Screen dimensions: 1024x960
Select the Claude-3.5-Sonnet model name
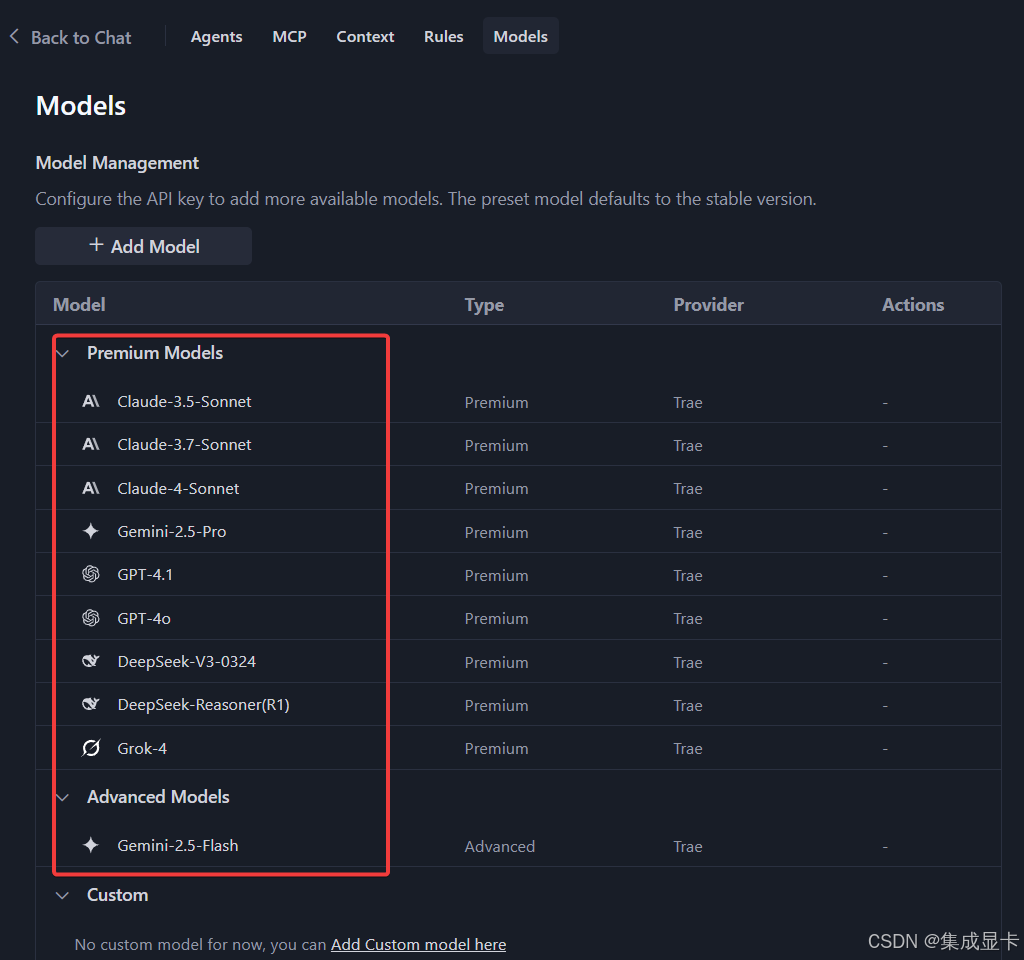[x=184, y=402]
